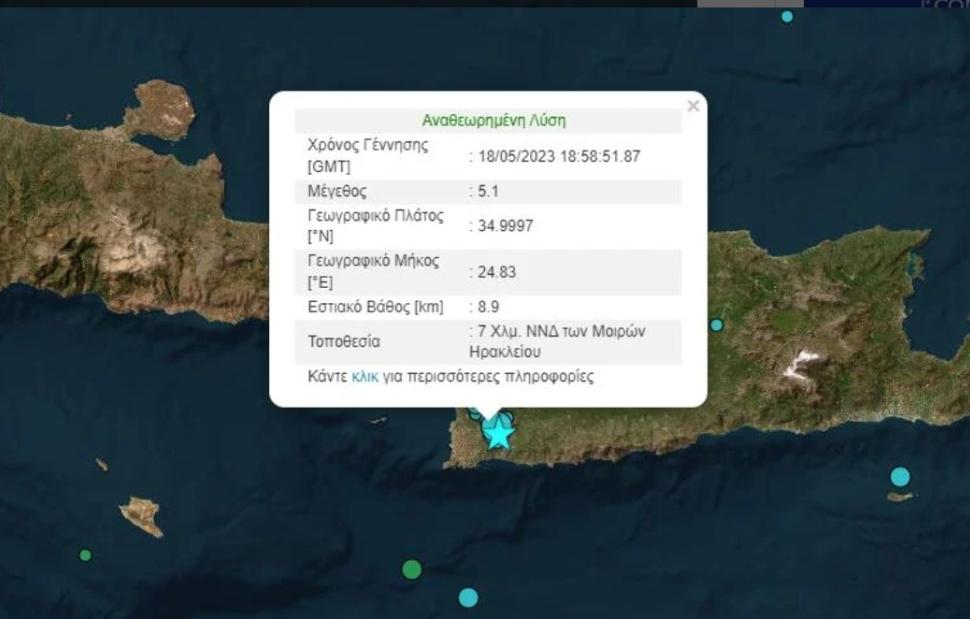
Task: Open the κλικ link for more information
Action: [365, 377]
